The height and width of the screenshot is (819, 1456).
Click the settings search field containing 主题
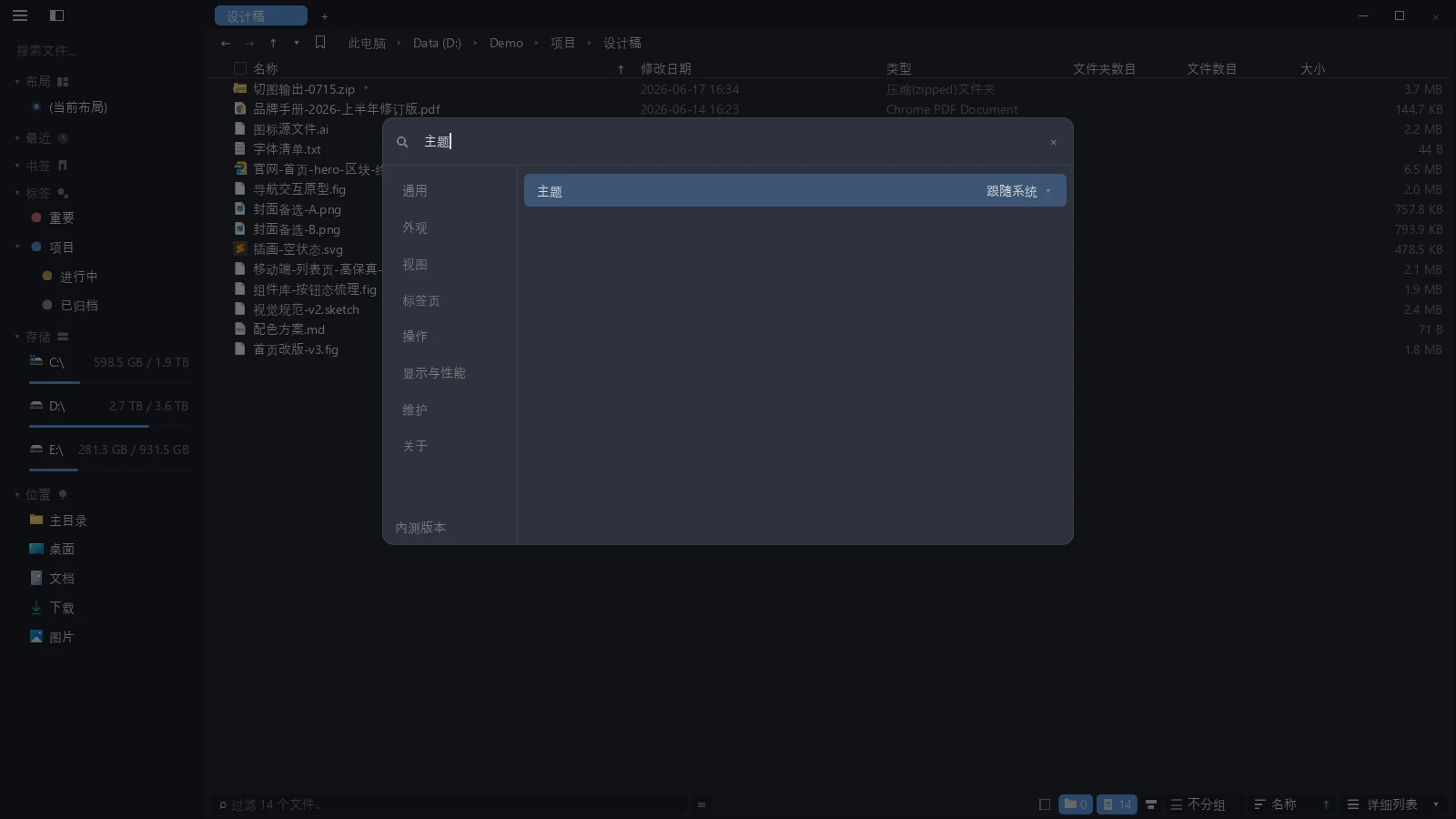pos(728,142)
